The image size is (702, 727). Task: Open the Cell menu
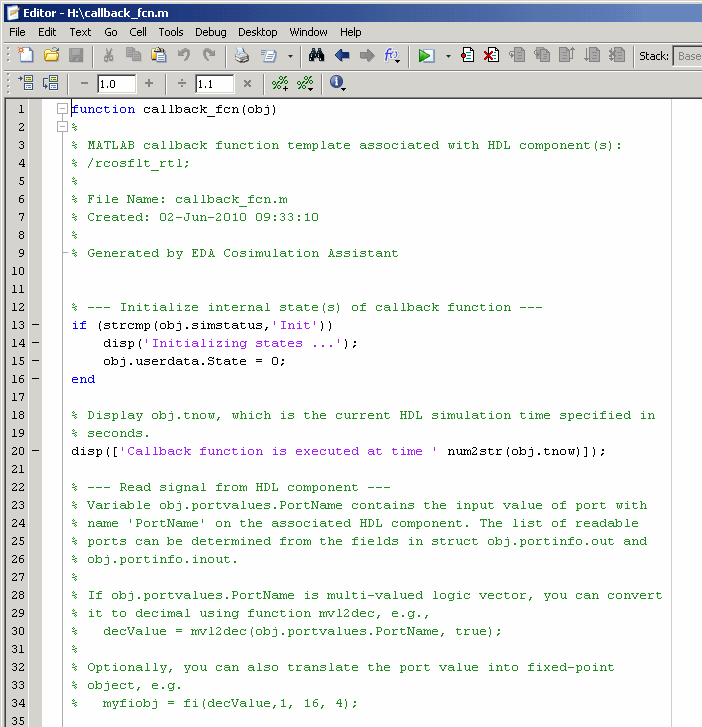(x=138, y=32)
